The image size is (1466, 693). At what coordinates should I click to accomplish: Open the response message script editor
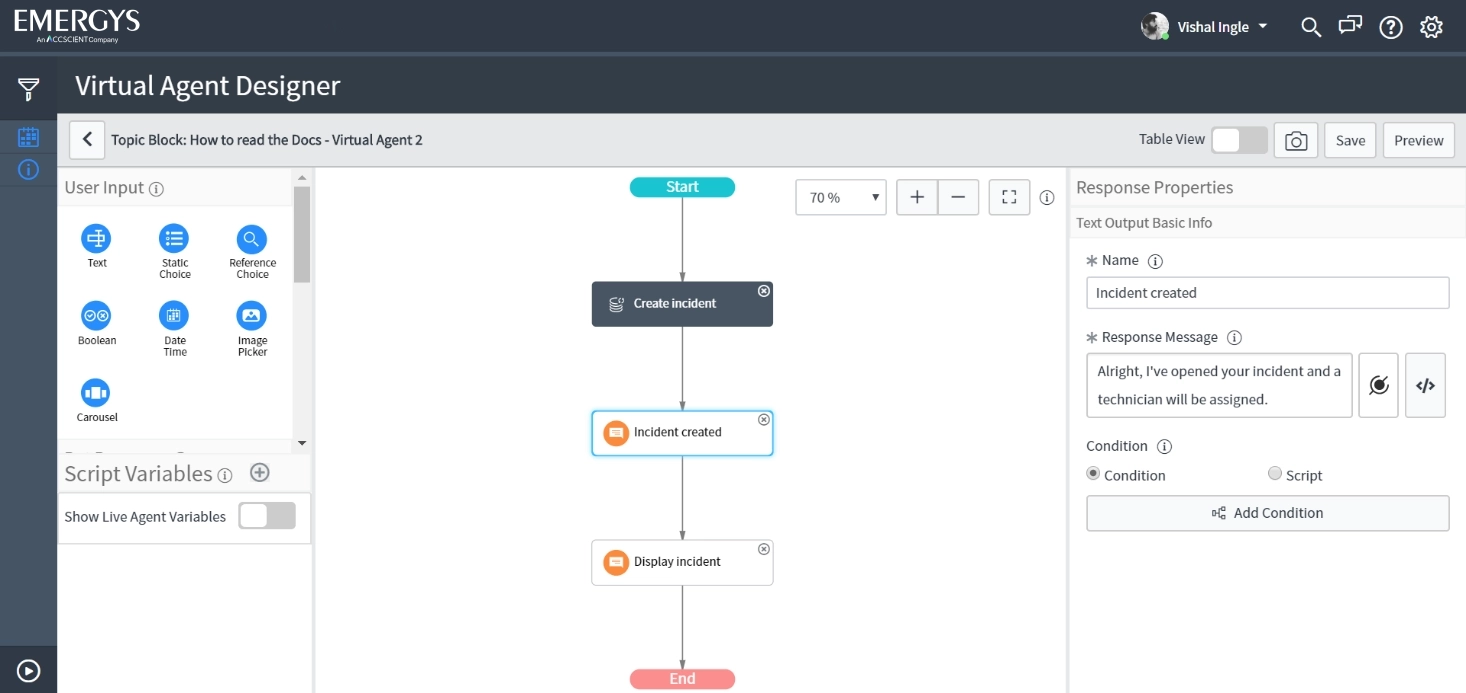pos(1426,385)
